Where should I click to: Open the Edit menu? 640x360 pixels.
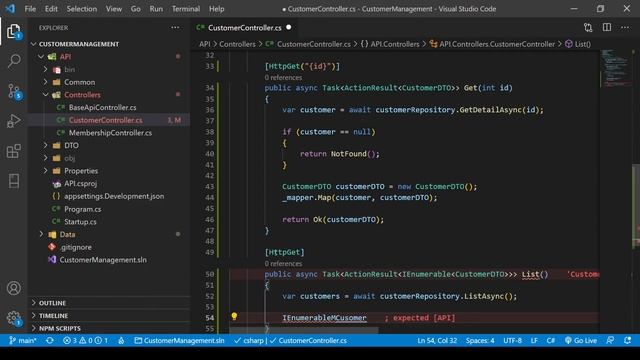[51, 9]
